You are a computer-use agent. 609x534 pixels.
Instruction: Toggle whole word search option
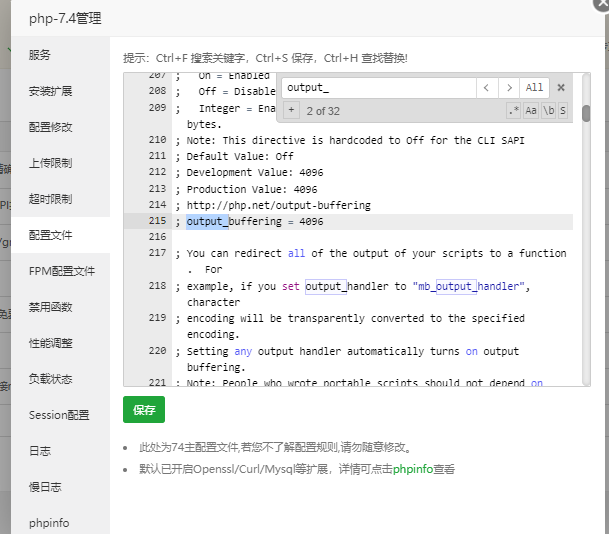[x=548, y=110]
